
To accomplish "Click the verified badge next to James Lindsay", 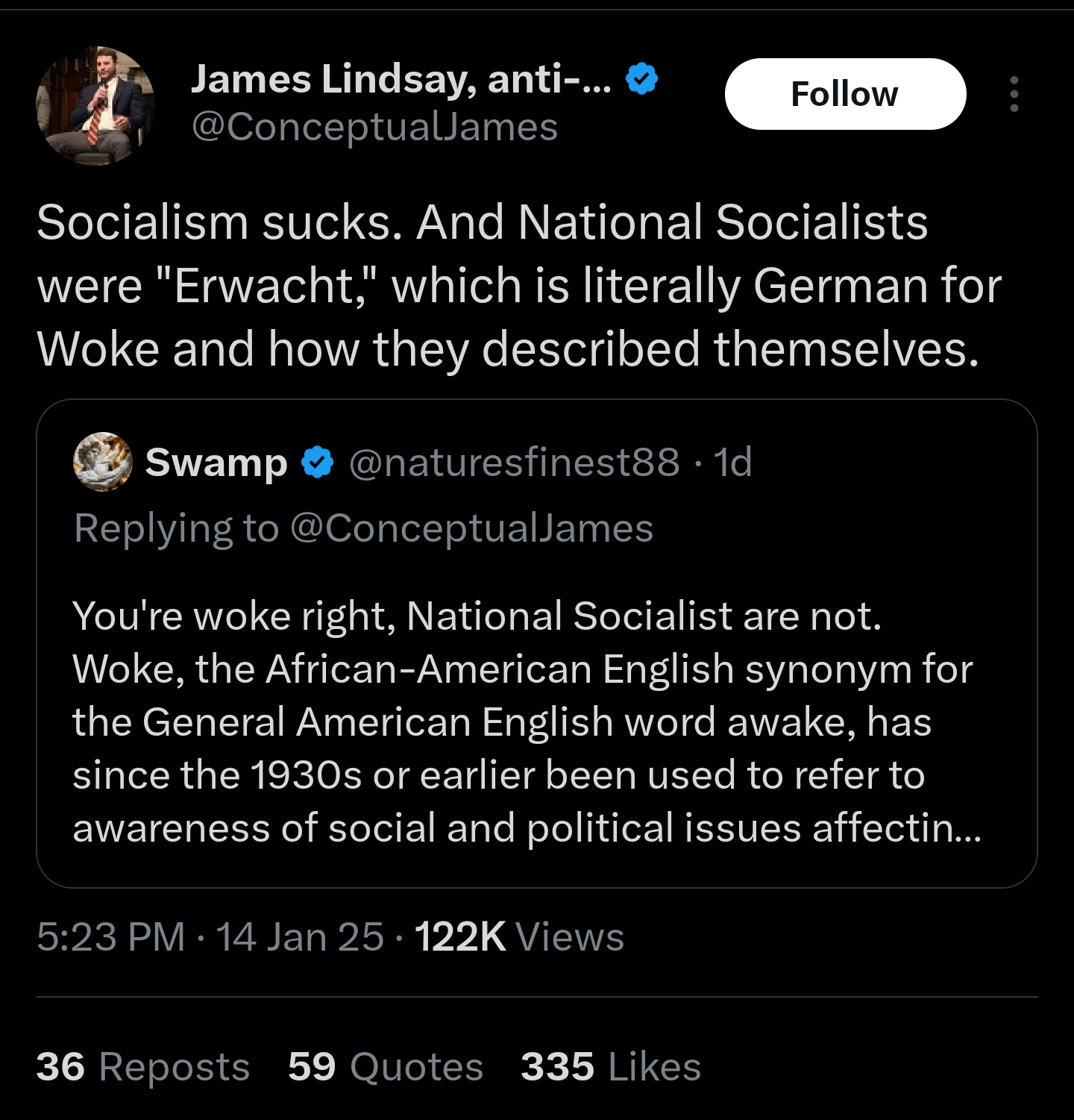I will coord(642,78).
